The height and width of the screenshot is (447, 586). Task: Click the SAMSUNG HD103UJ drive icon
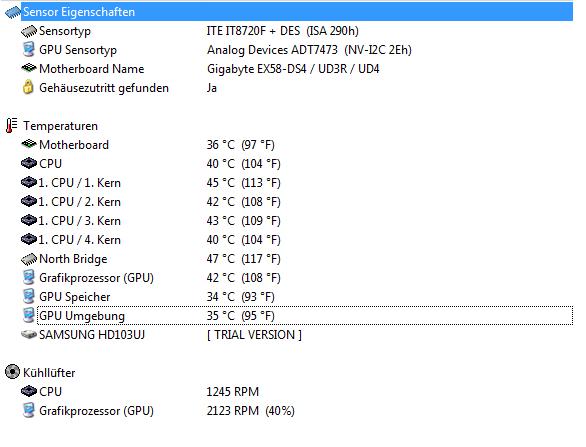click(29, 335)
